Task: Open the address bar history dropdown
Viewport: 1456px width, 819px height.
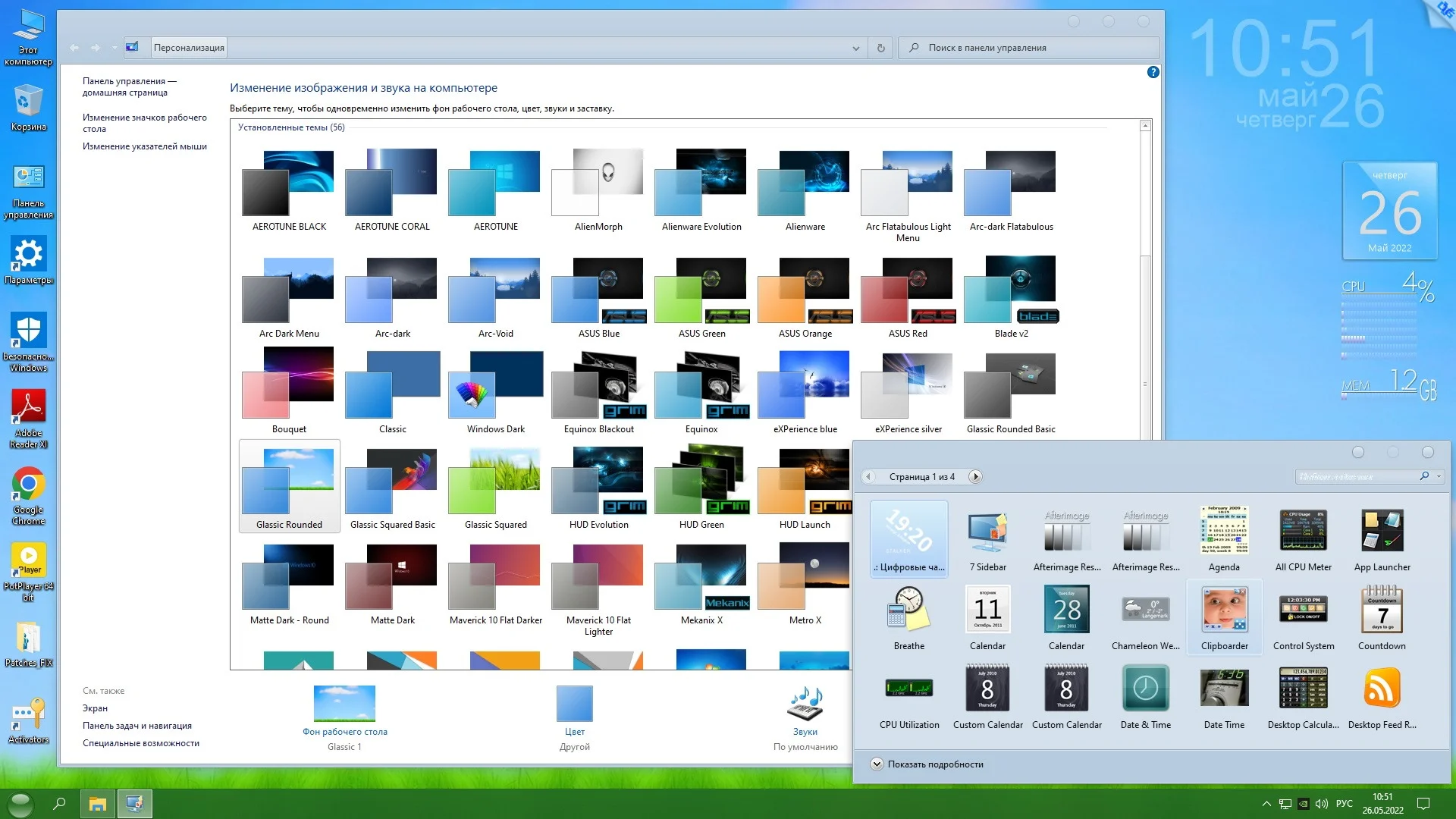Action: point(855,48)
